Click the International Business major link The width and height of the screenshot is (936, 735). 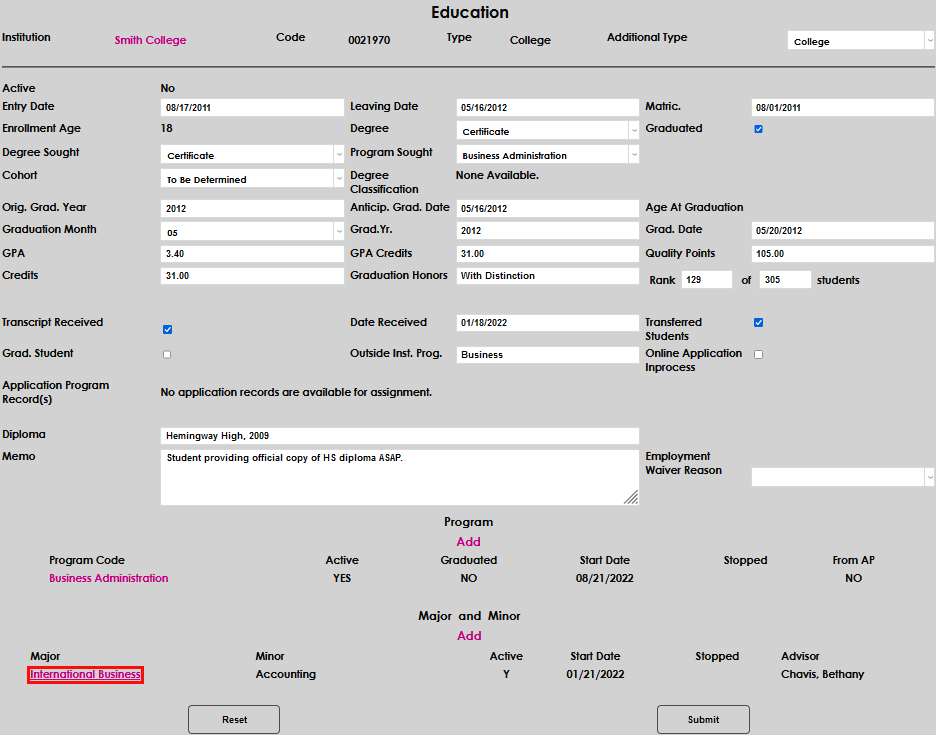click(x=86, y=675)
